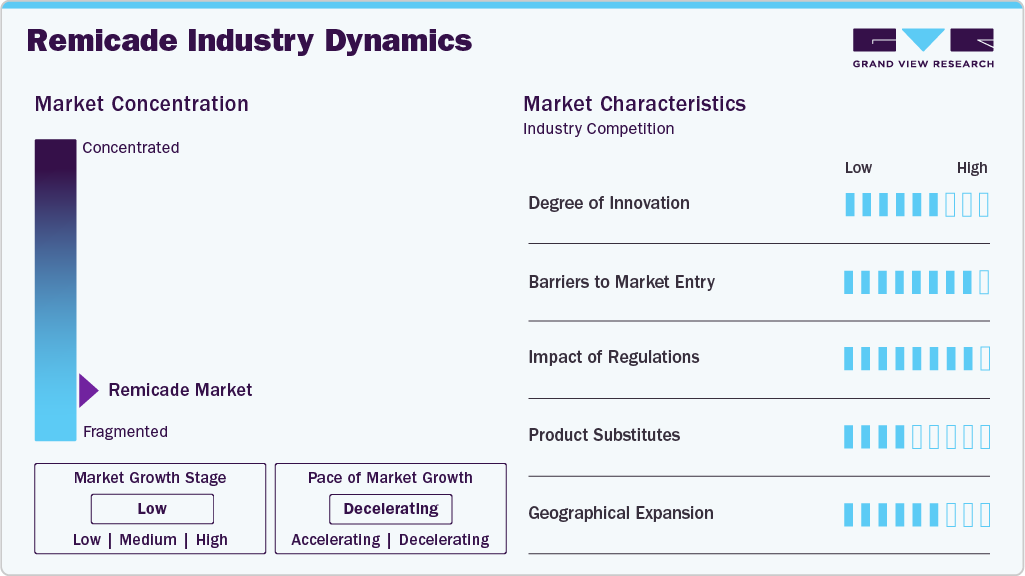Click the Geographical Expansion rating bars

pyautogui.click(x=916, y=514)
